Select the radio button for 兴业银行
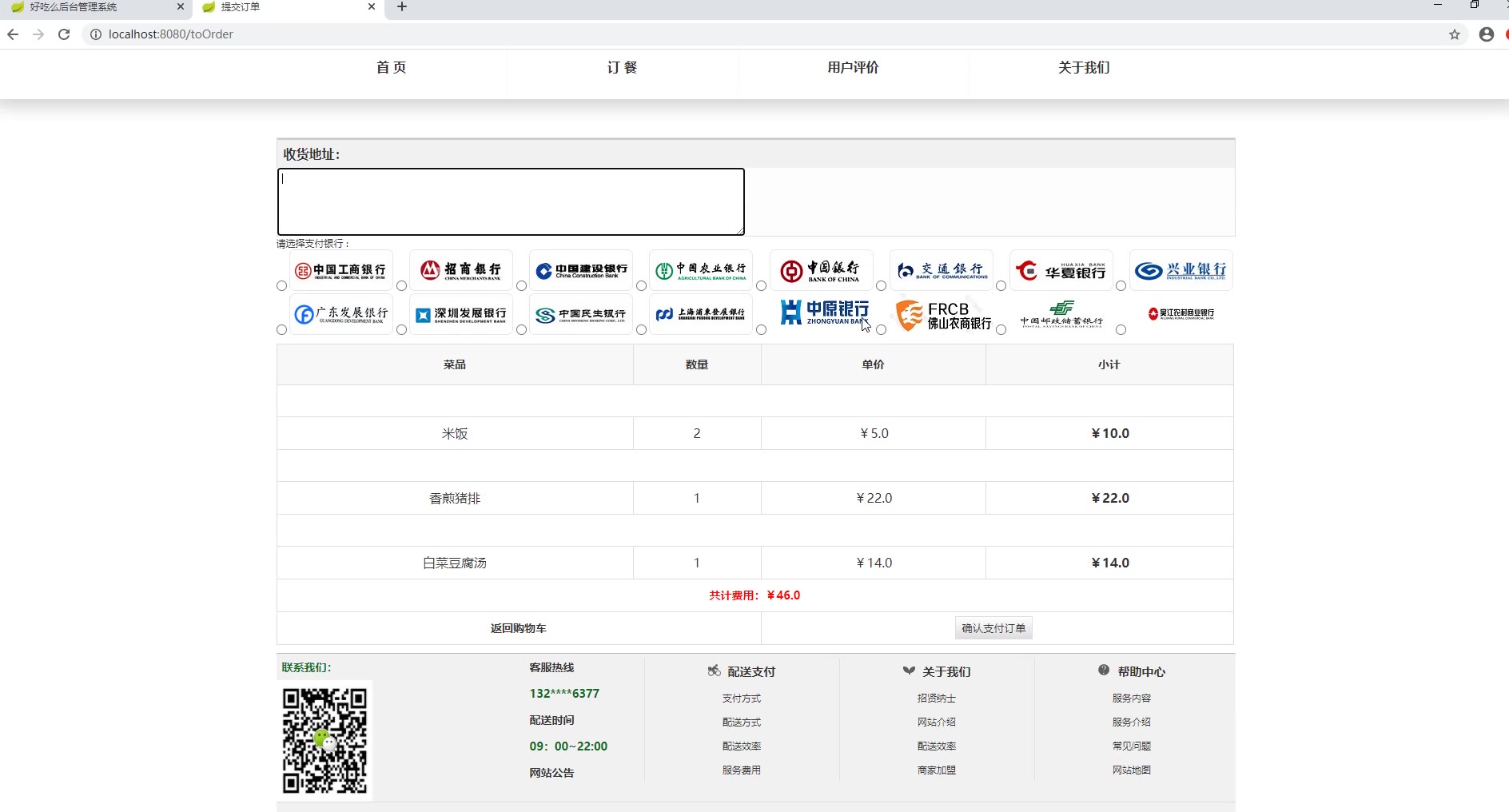Image resolution: width=1509 pixels, height=812 pixels. click(1121, 285)
